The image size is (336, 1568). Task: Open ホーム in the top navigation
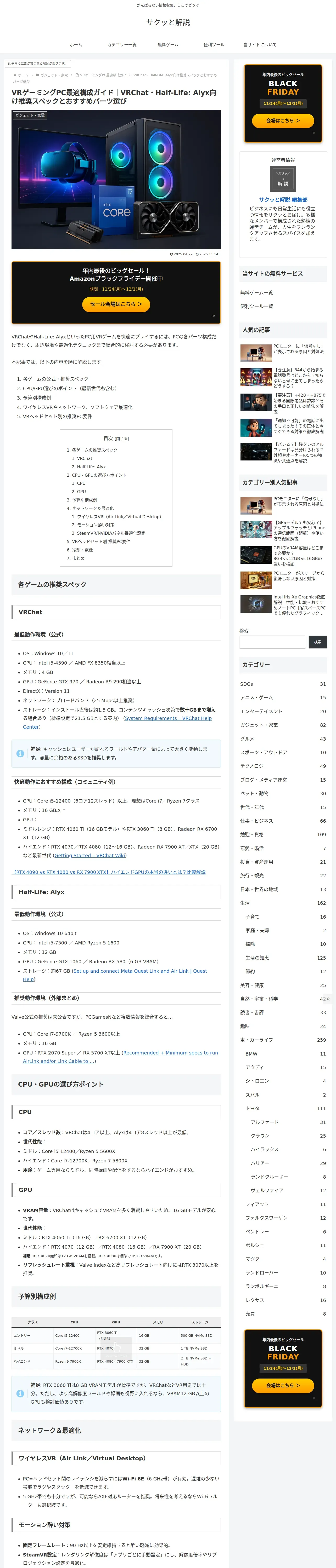tap(76, 45)
